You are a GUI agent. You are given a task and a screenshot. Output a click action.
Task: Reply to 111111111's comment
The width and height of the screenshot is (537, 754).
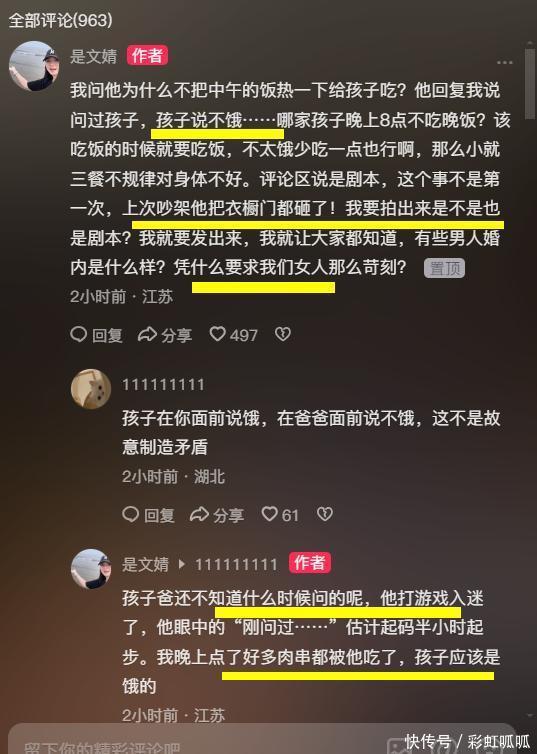click(148, 515)
